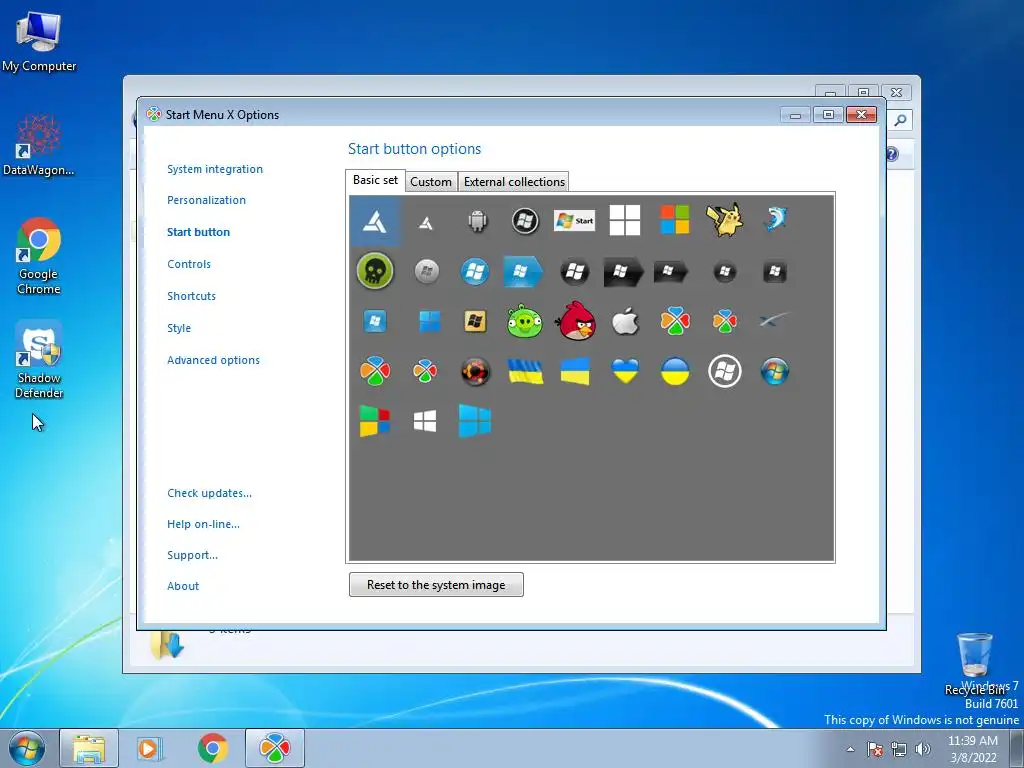The width and height of the screenshot is (1024, 768).
Task: Select the red Angry Bird icon
Action: pos(575,321)
